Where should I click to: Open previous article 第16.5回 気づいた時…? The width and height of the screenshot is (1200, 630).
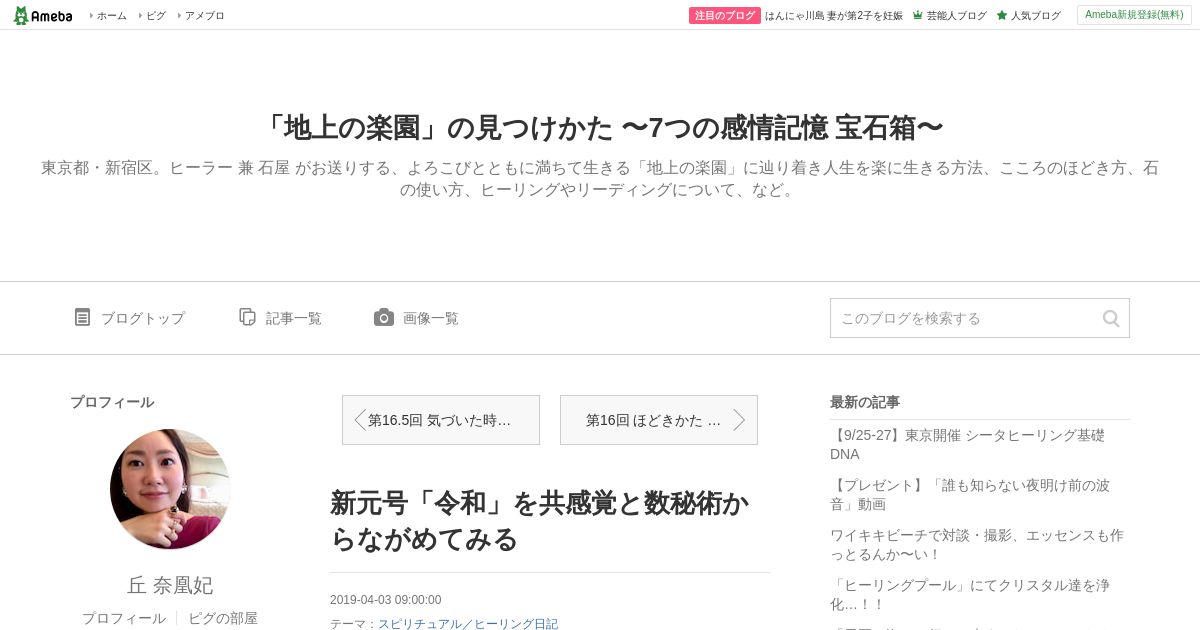(441, 420)
